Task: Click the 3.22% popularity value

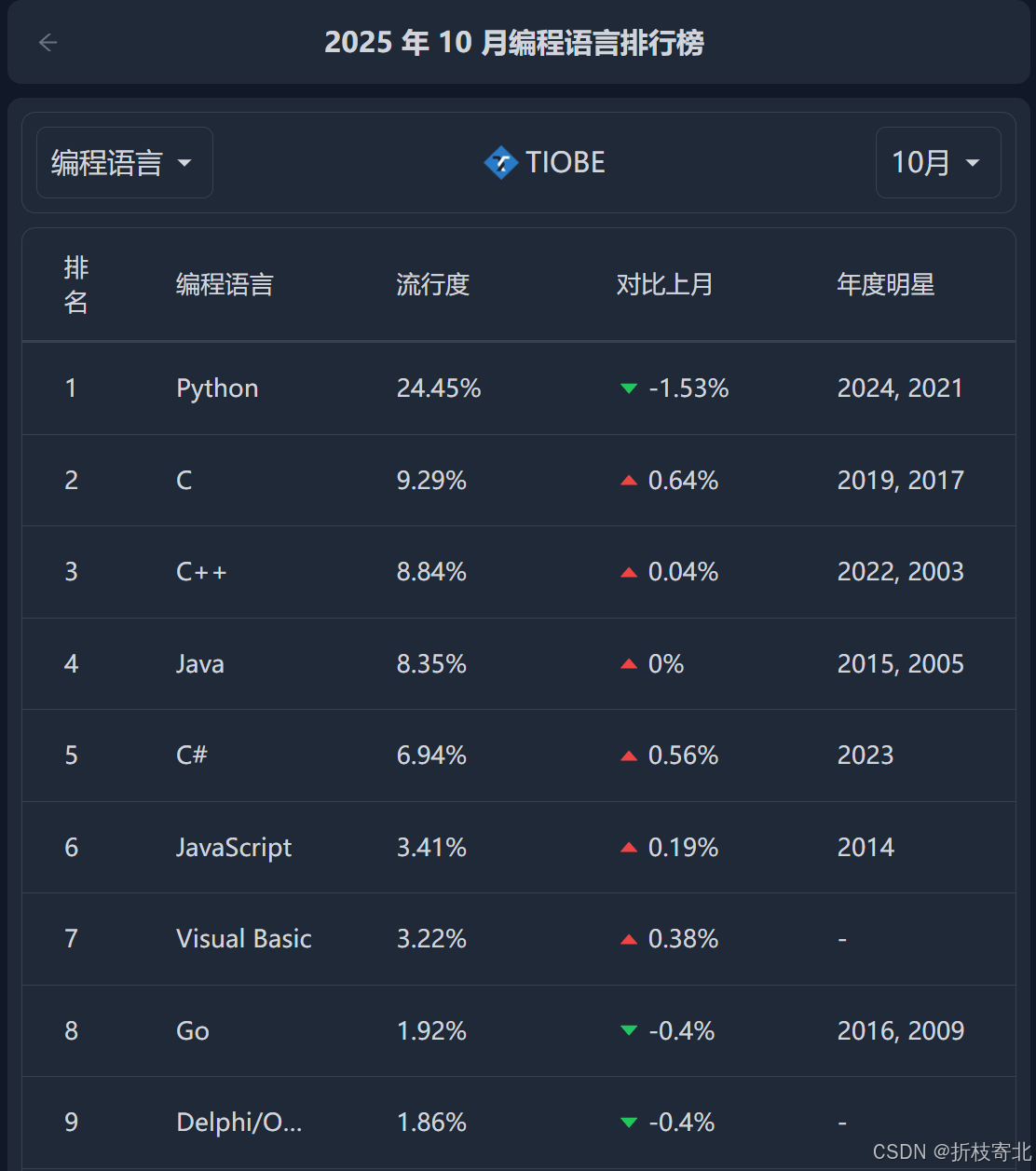Action: click(432, 939)
